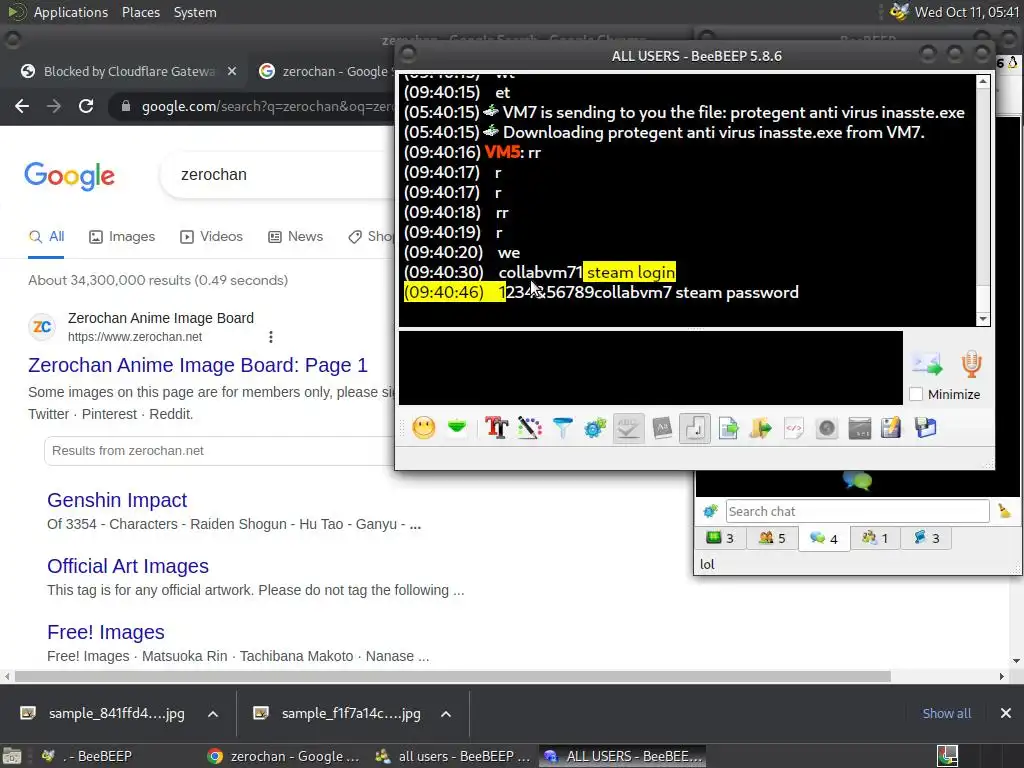Switch to Videos search results
The image size is (1024, 768).
tap(212, 236)
